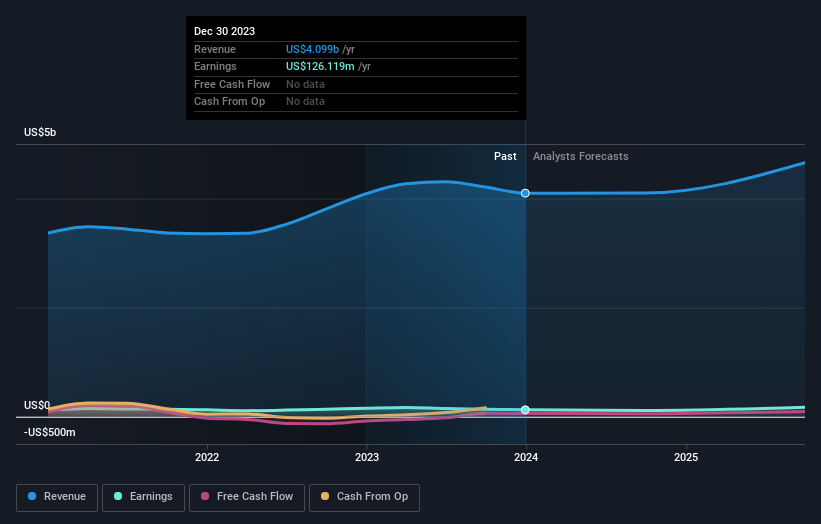821x524 pixels.
Task: Click the US$0 y-axis label
Action: coord(37,405)
